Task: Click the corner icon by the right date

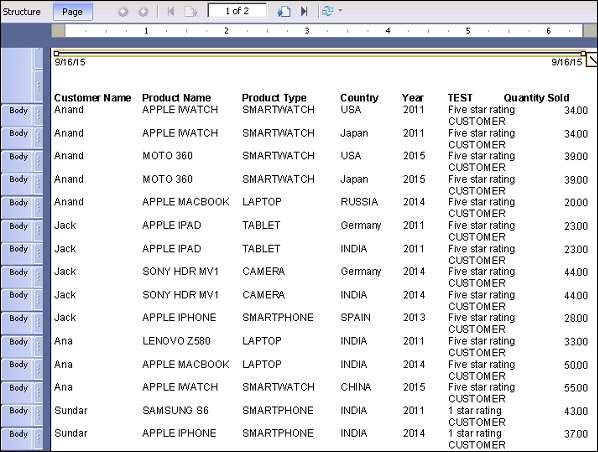Action: 592,60
